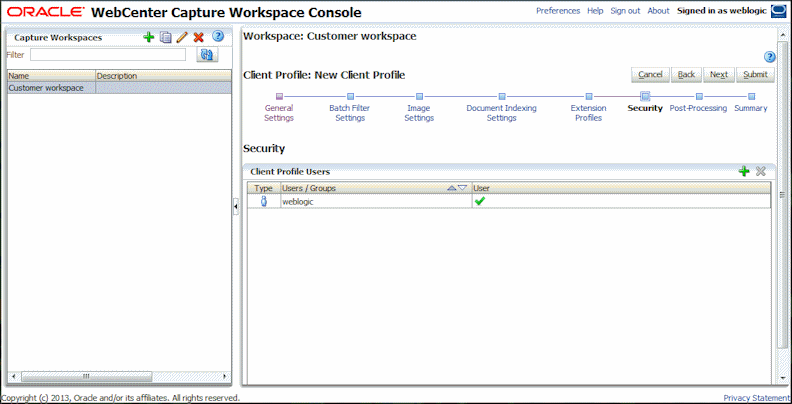Click the Name column header
This screenshot has height=404, width=792.
tap(52, 76)
